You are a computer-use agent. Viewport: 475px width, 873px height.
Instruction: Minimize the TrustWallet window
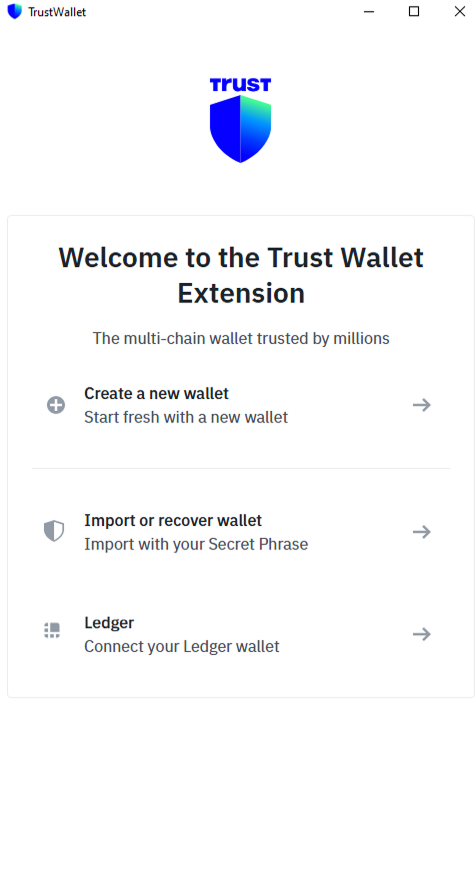pos(369,11)
